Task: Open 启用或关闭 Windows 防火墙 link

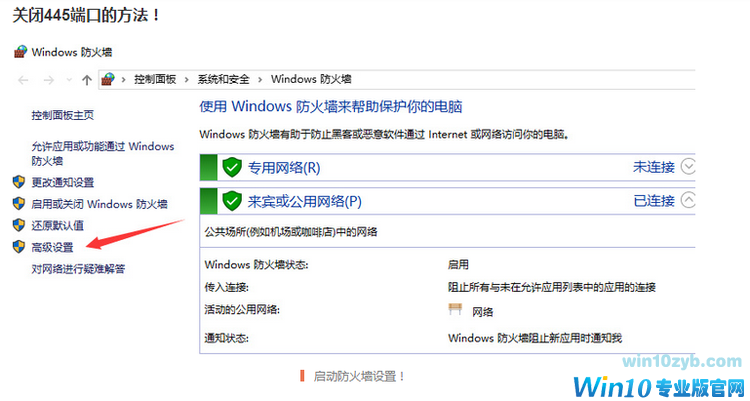Action: point(99,204)
